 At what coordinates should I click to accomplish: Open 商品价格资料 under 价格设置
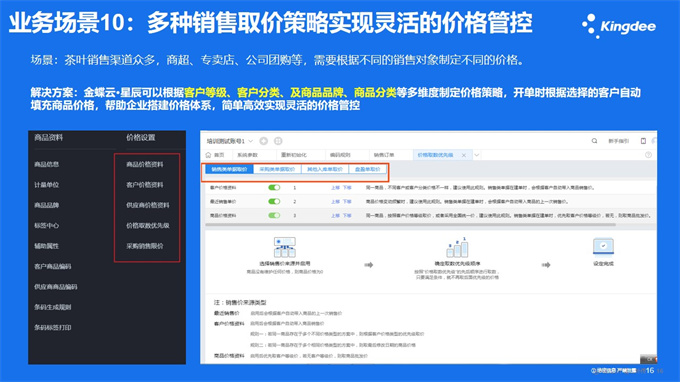tap(145, 164)
